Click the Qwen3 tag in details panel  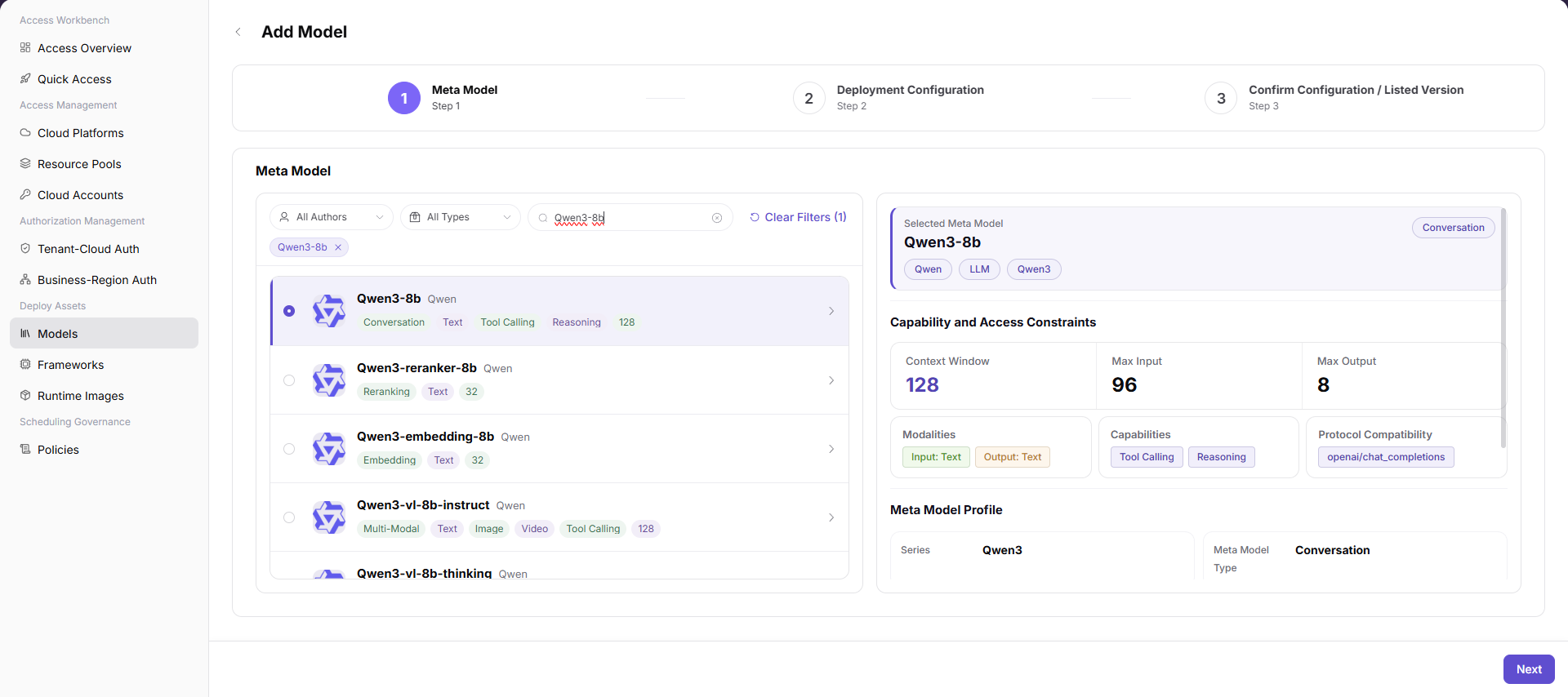[x=1034, y=269]
